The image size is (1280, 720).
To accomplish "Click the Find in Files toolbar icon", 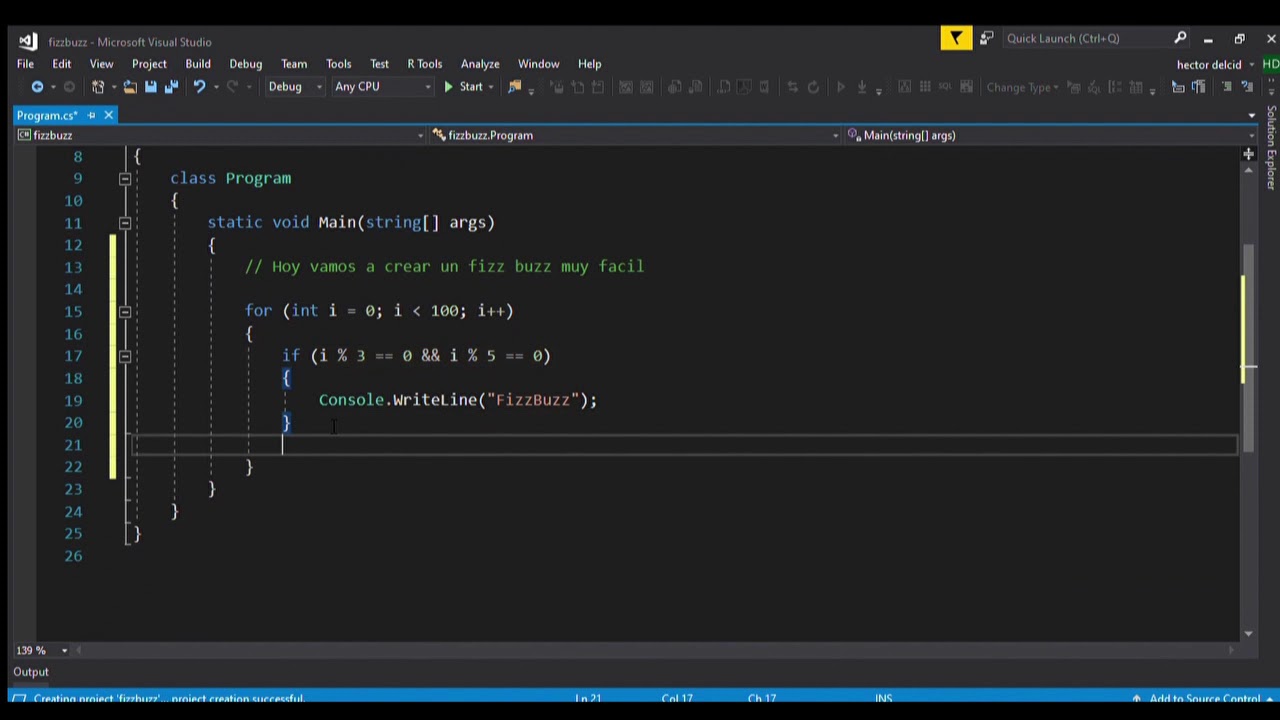I will (x=515, y=87).
